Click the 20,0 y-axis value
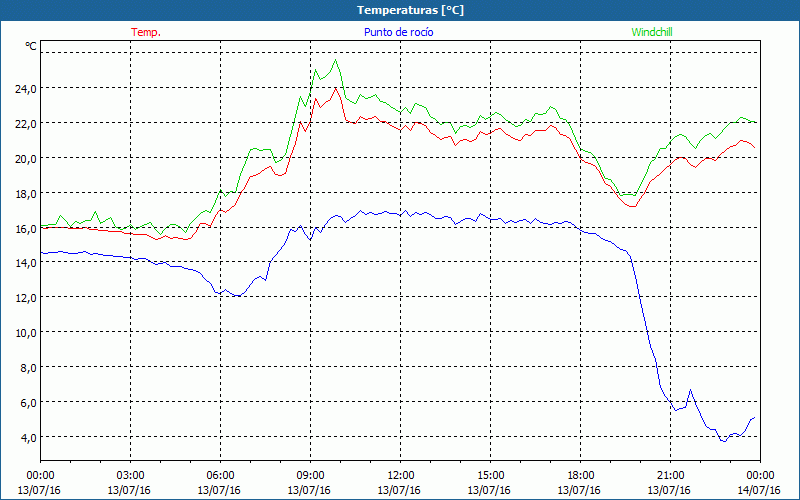This screenshot has height=500, width=800. 26,159
